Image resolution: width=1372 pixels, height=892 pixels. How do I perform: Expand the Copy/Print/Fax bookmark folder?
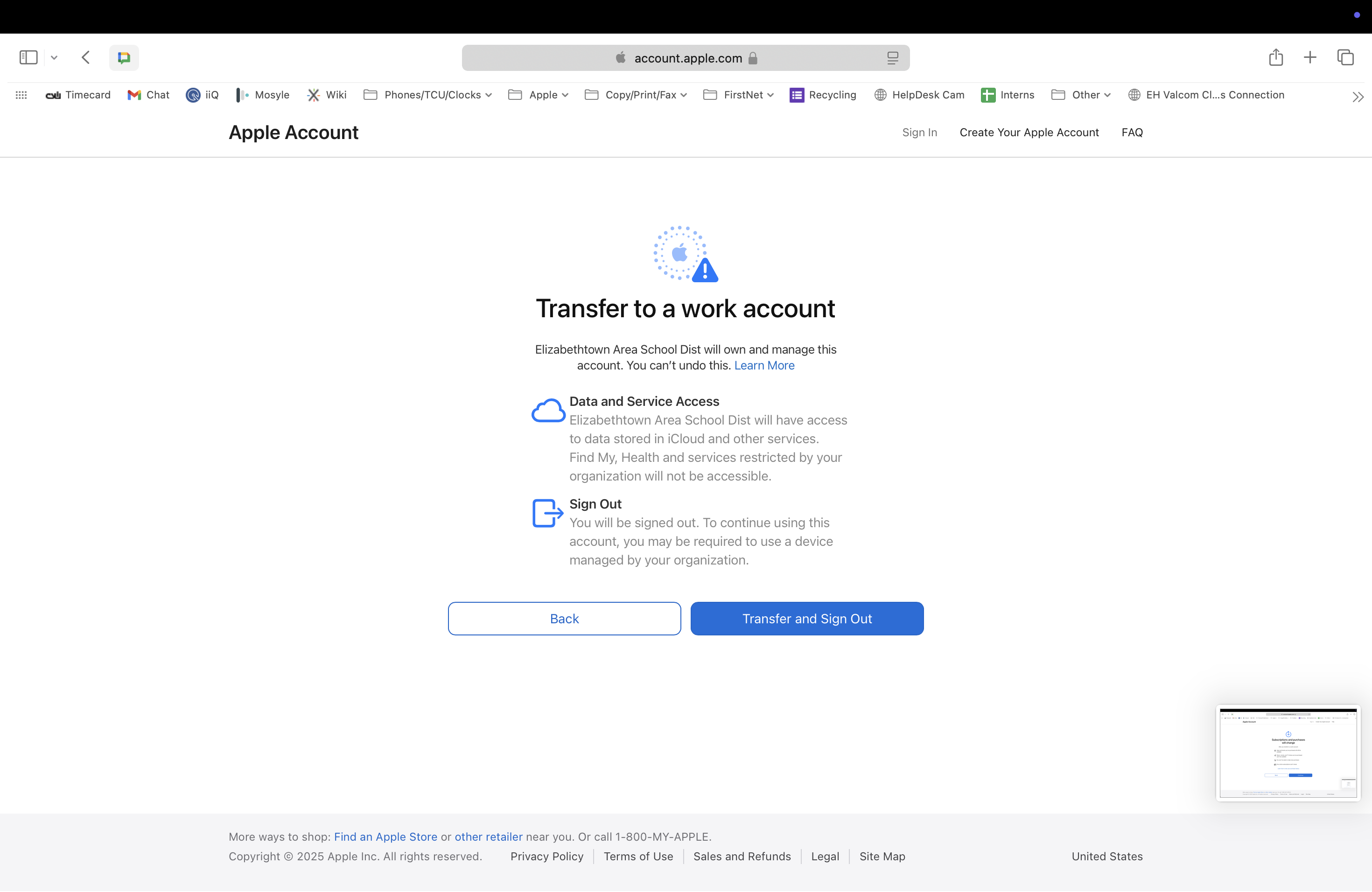pos(636,95)
